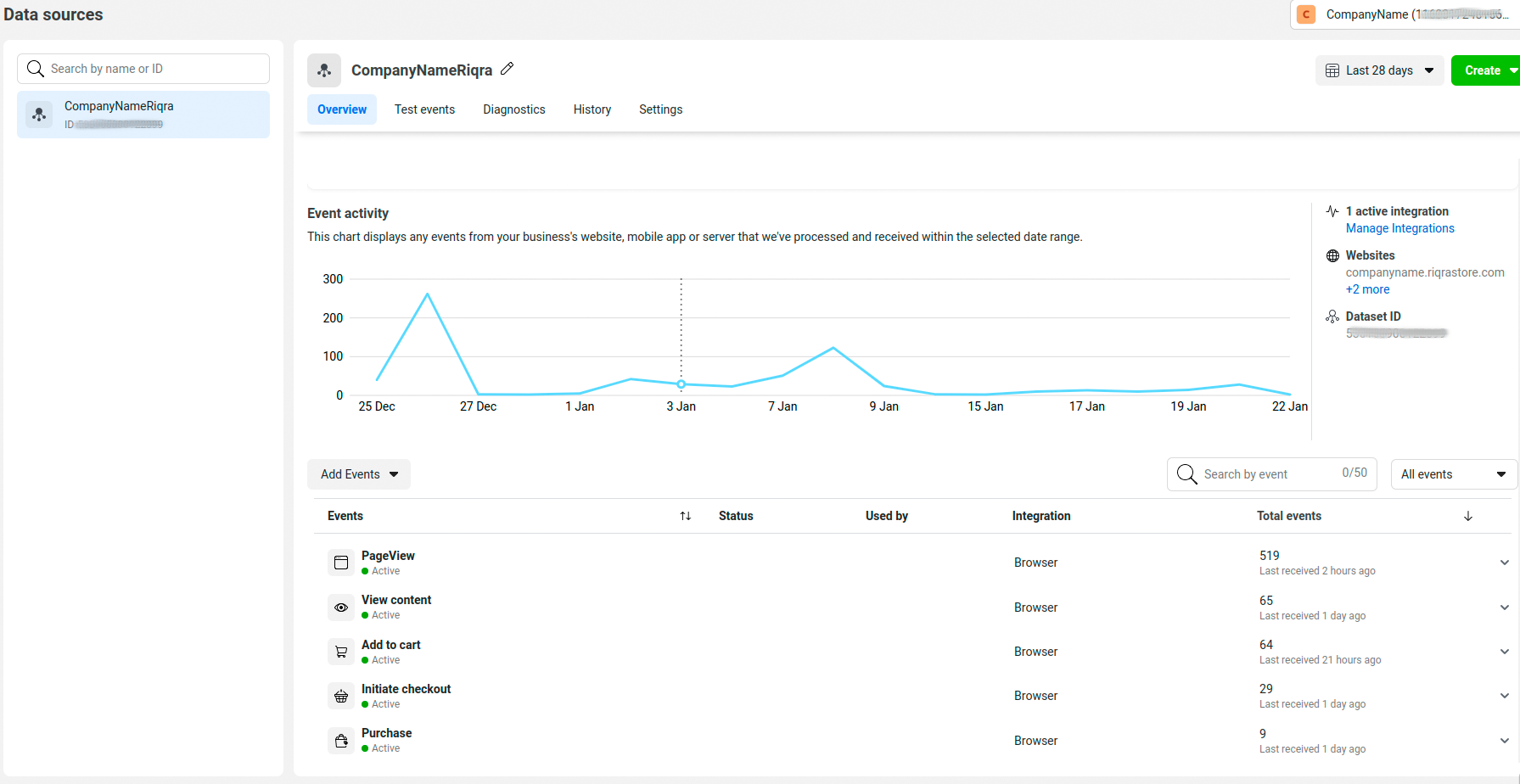1520x784 pixels.
Task: Click companyname.riqrastore.com website text
Action: (1425, 272)
